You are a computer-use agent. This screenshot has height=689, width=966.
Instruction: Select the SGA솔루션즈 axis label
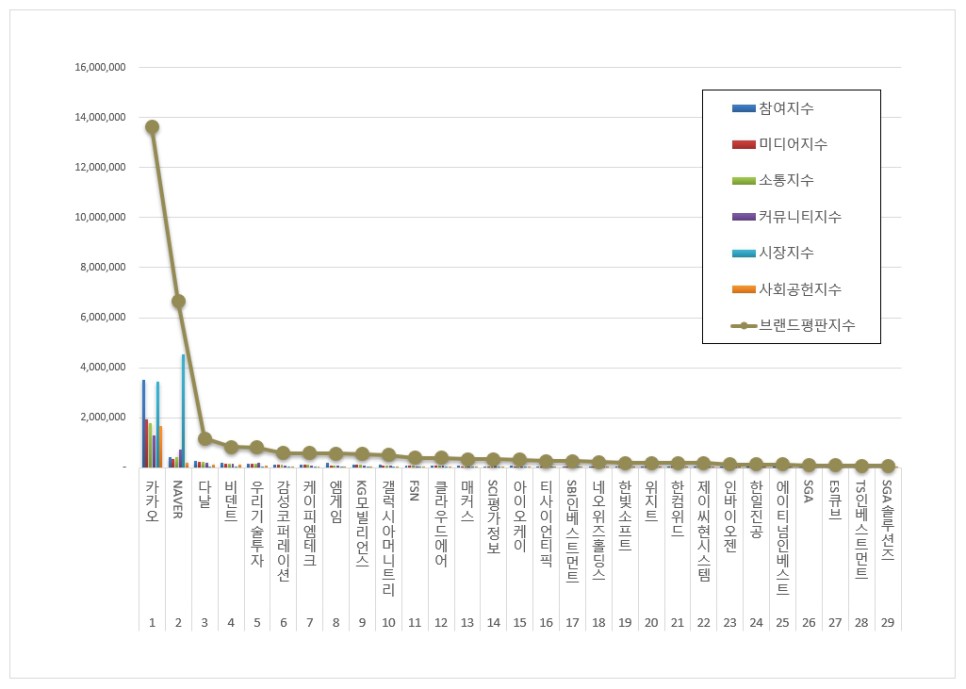887,521
